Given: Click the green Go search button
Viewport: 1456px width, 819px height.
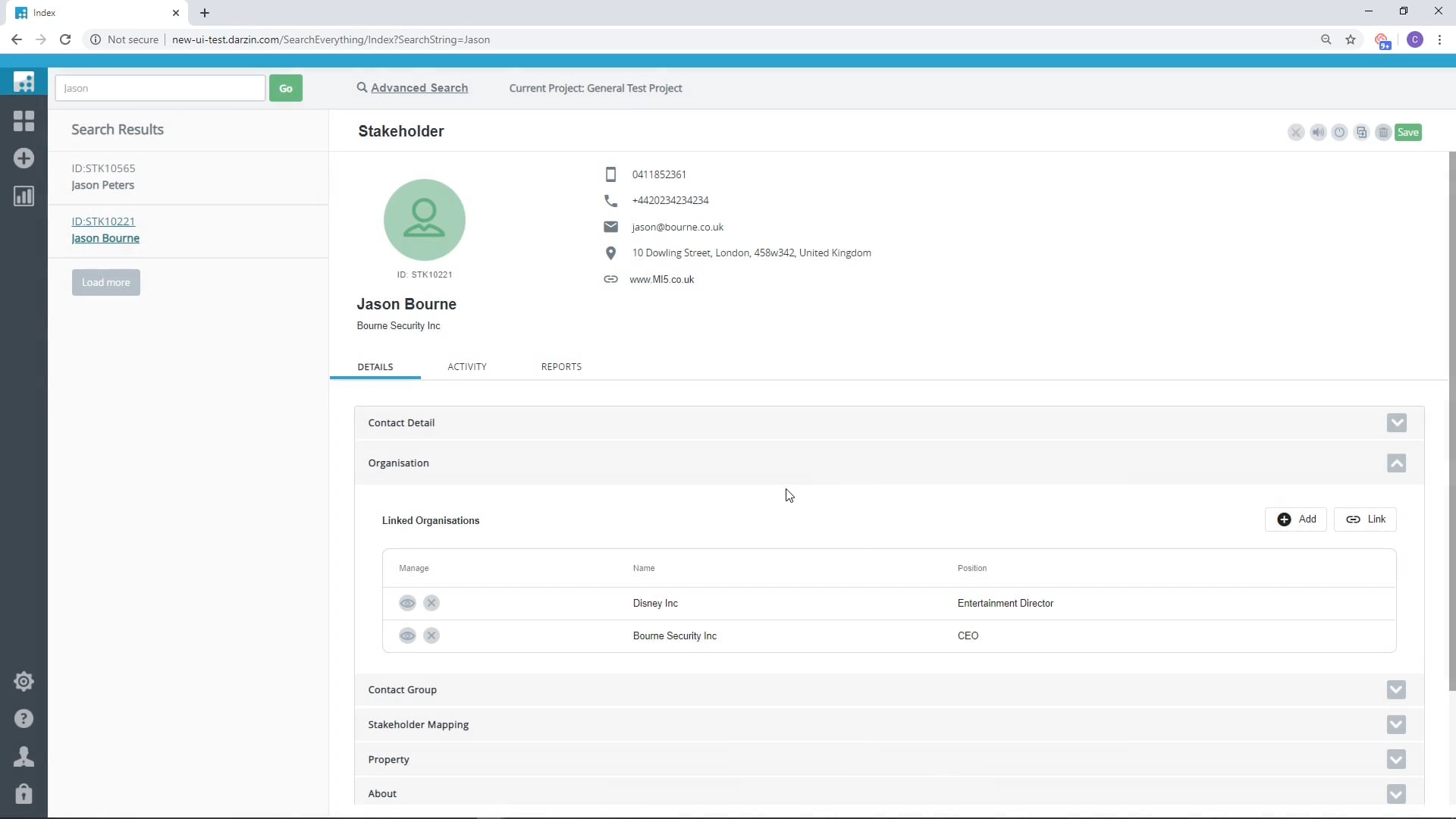Looking at the screenshot, I should pyautogui.click(x=286, y=89).
